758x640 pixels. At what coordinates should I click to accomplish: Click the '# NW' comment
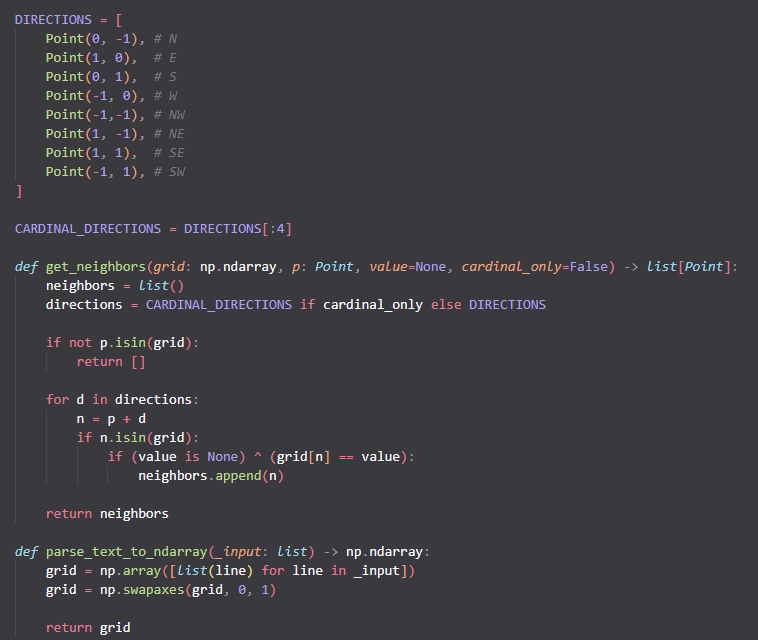[x=169, y=115]
